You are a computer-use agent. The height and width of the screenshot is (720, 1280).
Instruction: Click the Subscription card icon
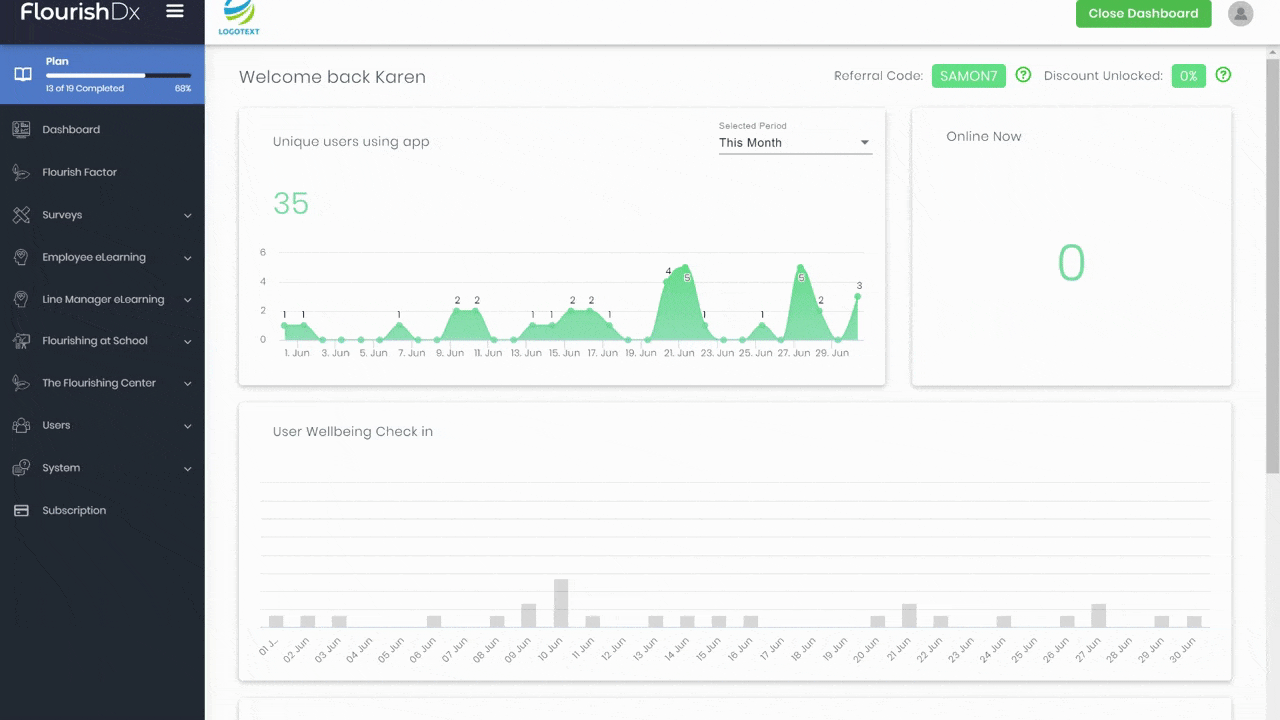(21, 510)
